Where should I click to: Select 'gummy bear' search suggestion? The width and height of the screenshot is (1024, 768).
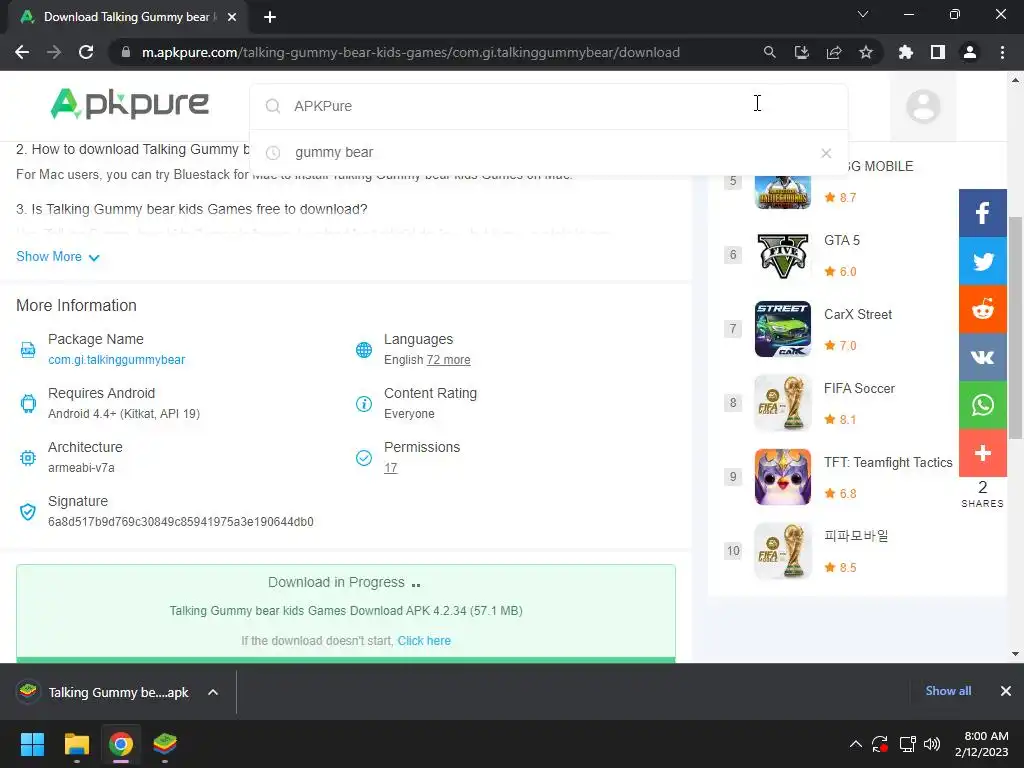point(334,152)
